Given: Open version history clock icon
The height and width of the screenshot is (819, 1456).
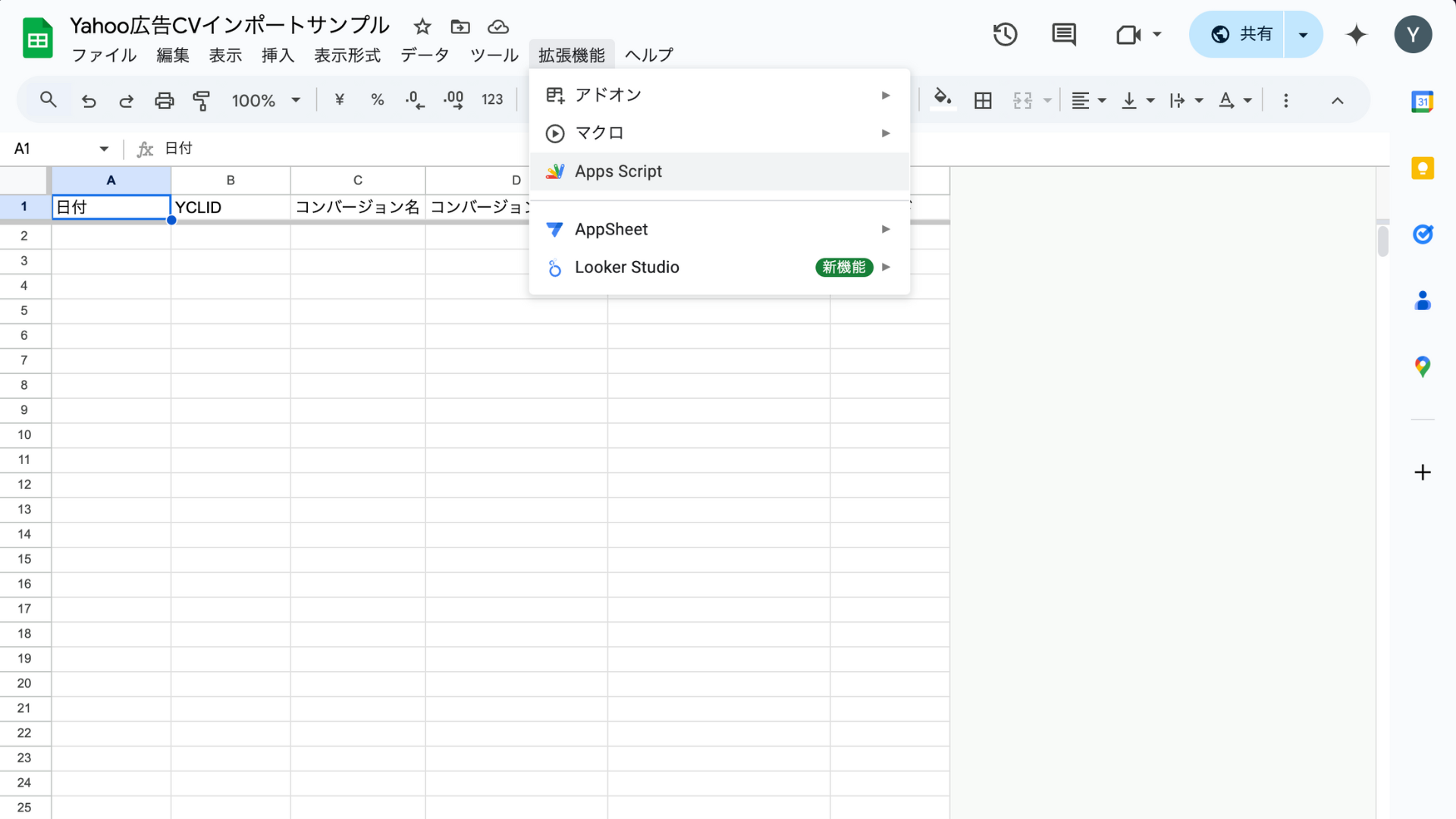Looking at the screenshot, I should point(1006,34).
